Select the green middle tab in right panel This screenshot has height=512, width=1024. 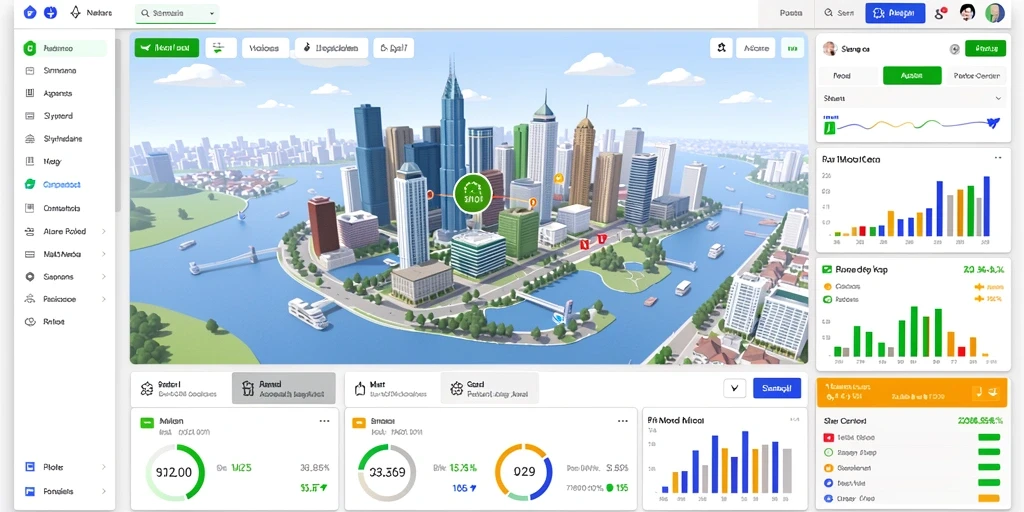(x=912, y=76)
